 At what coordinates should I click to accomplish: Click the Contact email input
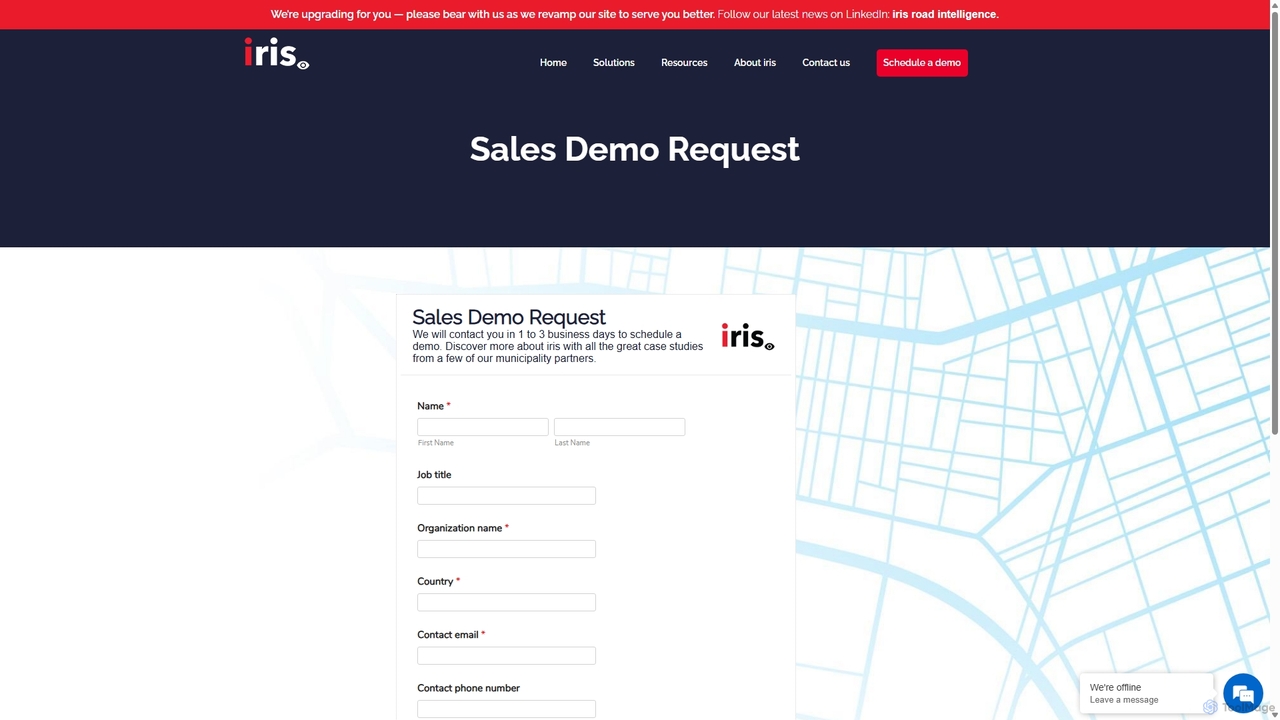(506, 656)
